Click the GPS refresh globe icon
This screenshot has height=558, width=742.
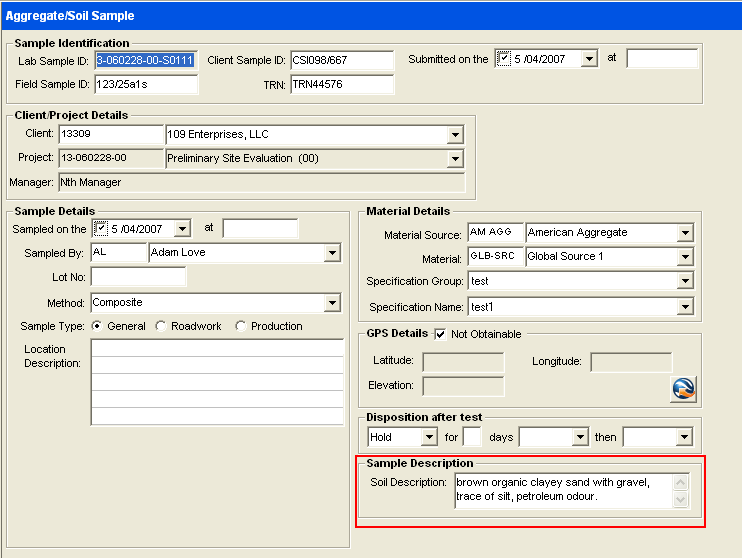(683, 388)
